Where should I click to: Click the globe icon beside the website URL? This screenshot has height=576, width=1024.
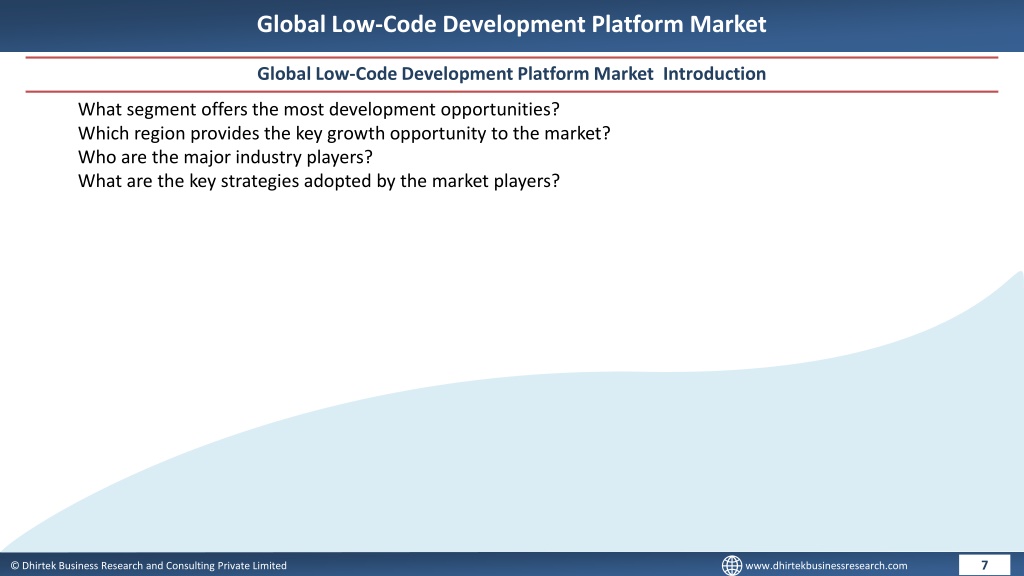coord(731,565)
